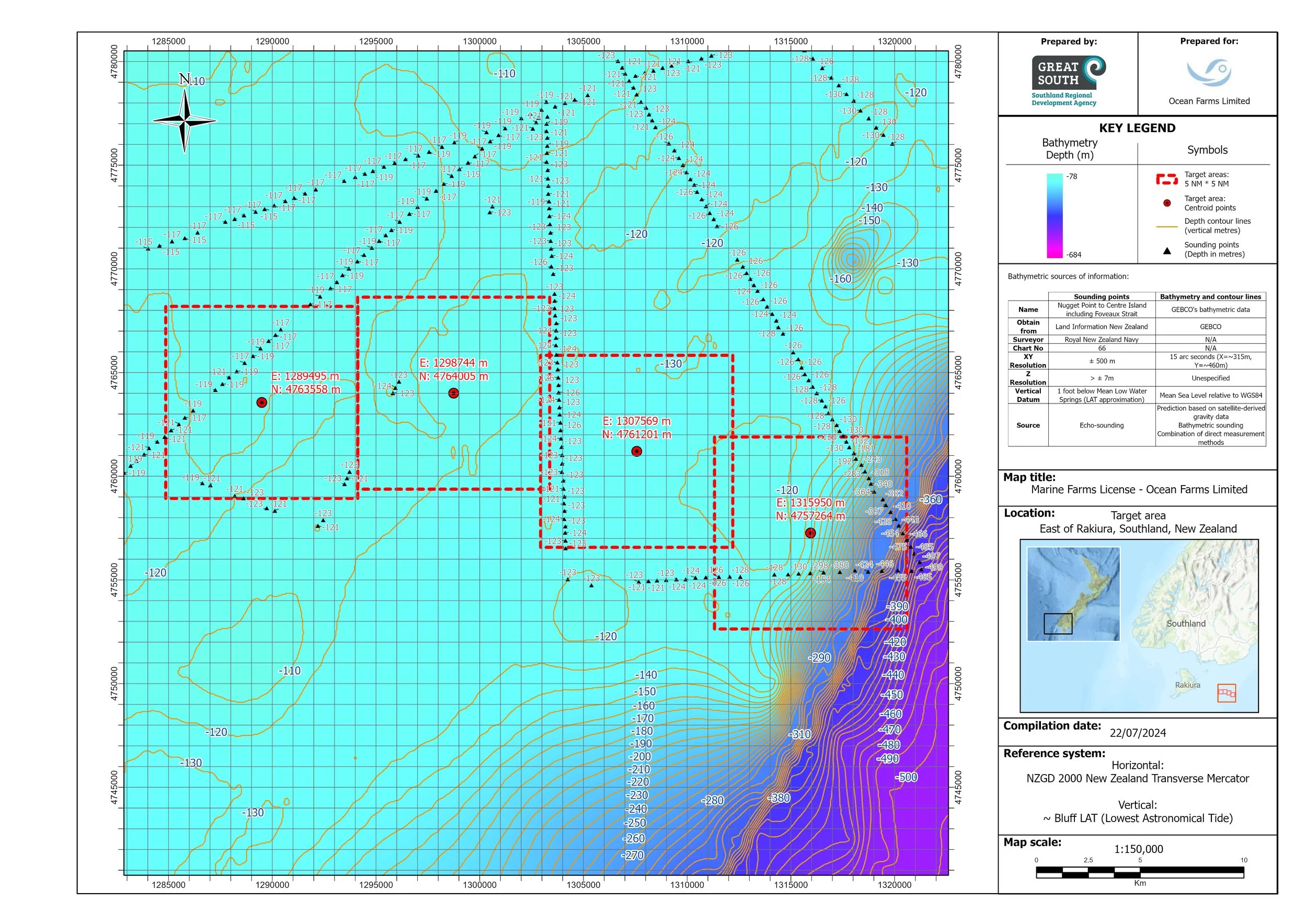The height and width of the screenshot is (924, 1307).
Task: Click the -500 contour depth label
Action: tap(906, 777)
